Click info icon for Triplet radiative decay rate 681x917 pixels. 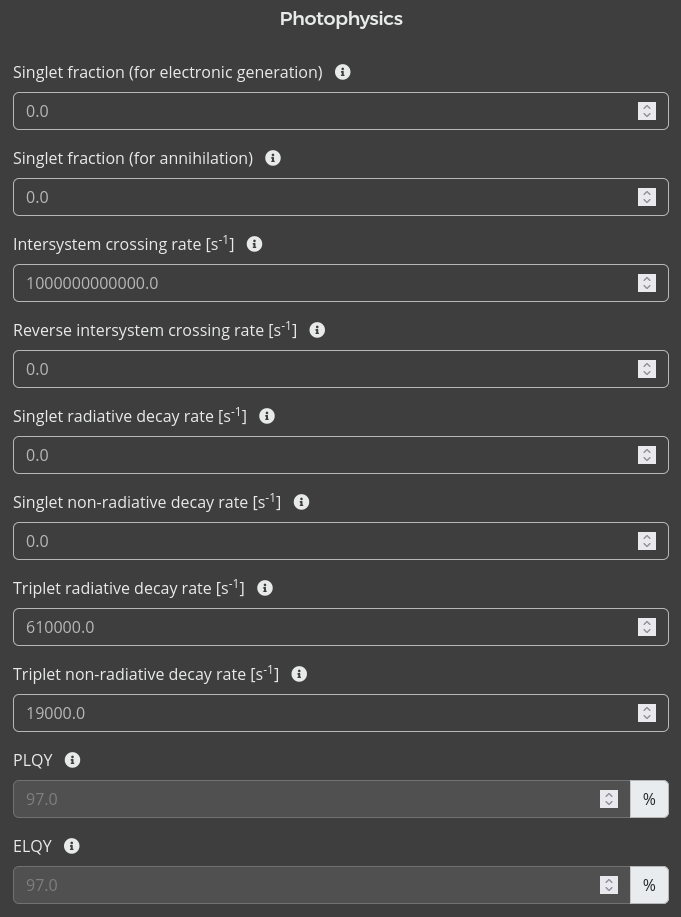point(265,588)
